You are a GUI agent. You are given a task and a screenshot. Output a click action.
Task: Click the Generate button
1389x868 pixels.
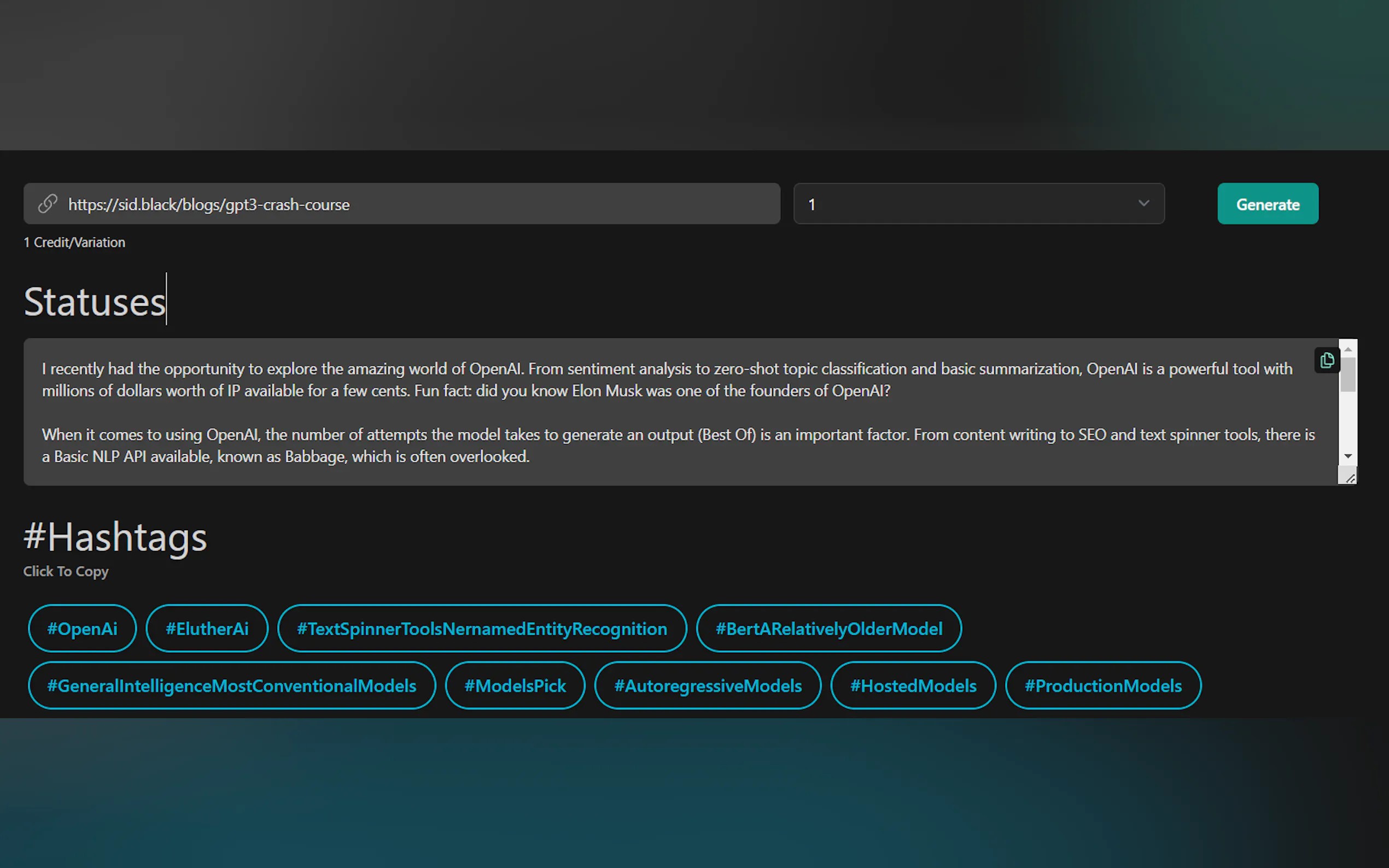coord(1267,204)
